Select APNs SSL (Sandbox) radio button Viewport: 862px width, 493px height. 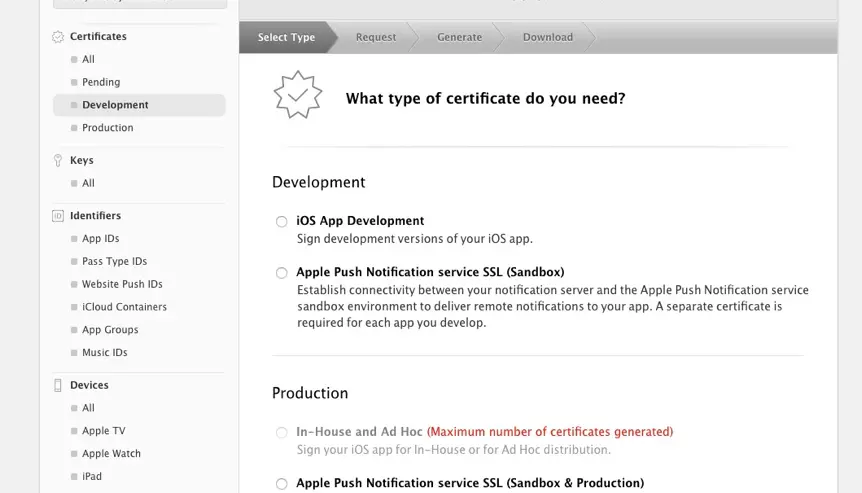tap(281, 273)
